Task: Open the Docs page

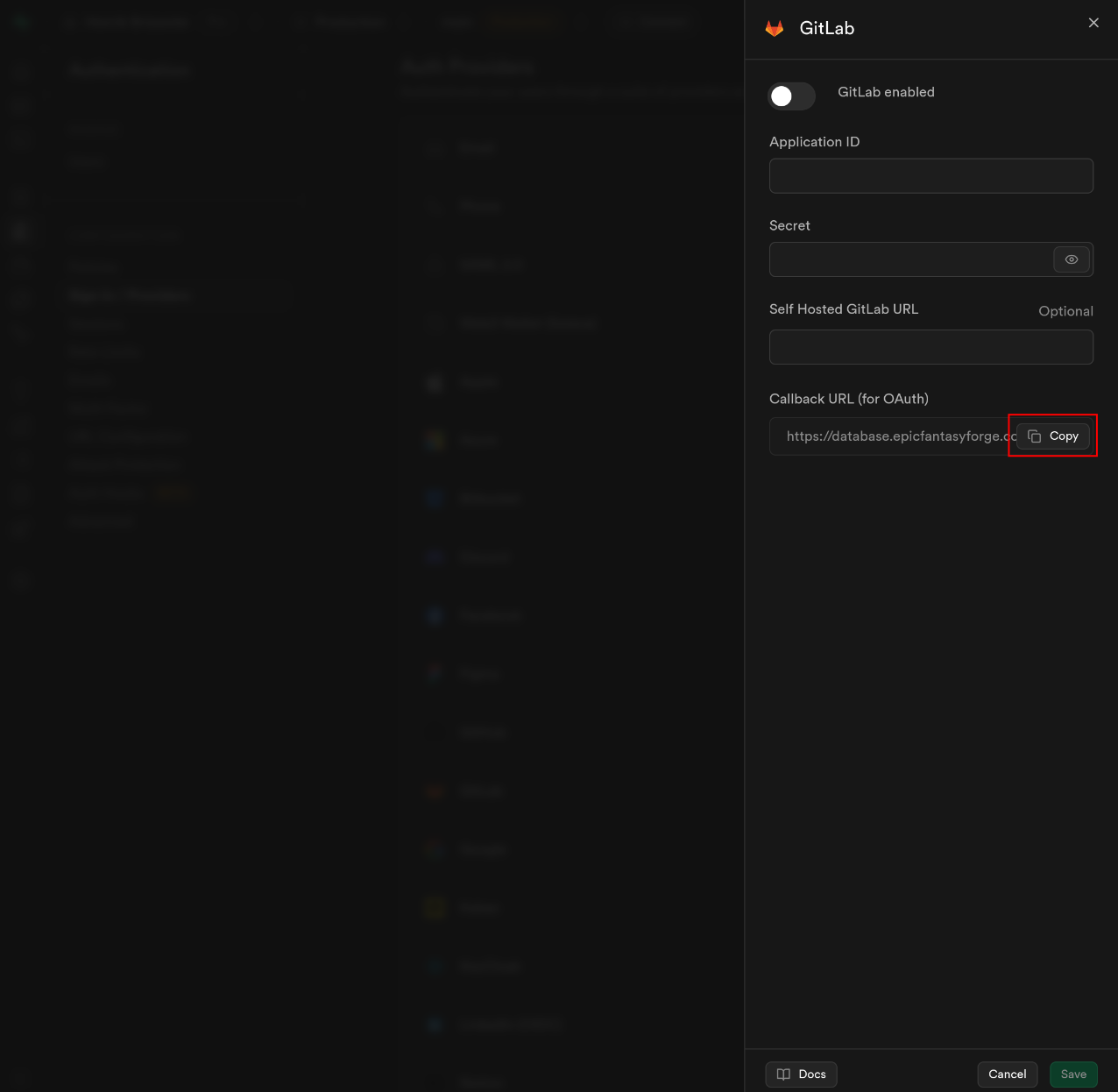Action: [800, 1074]
